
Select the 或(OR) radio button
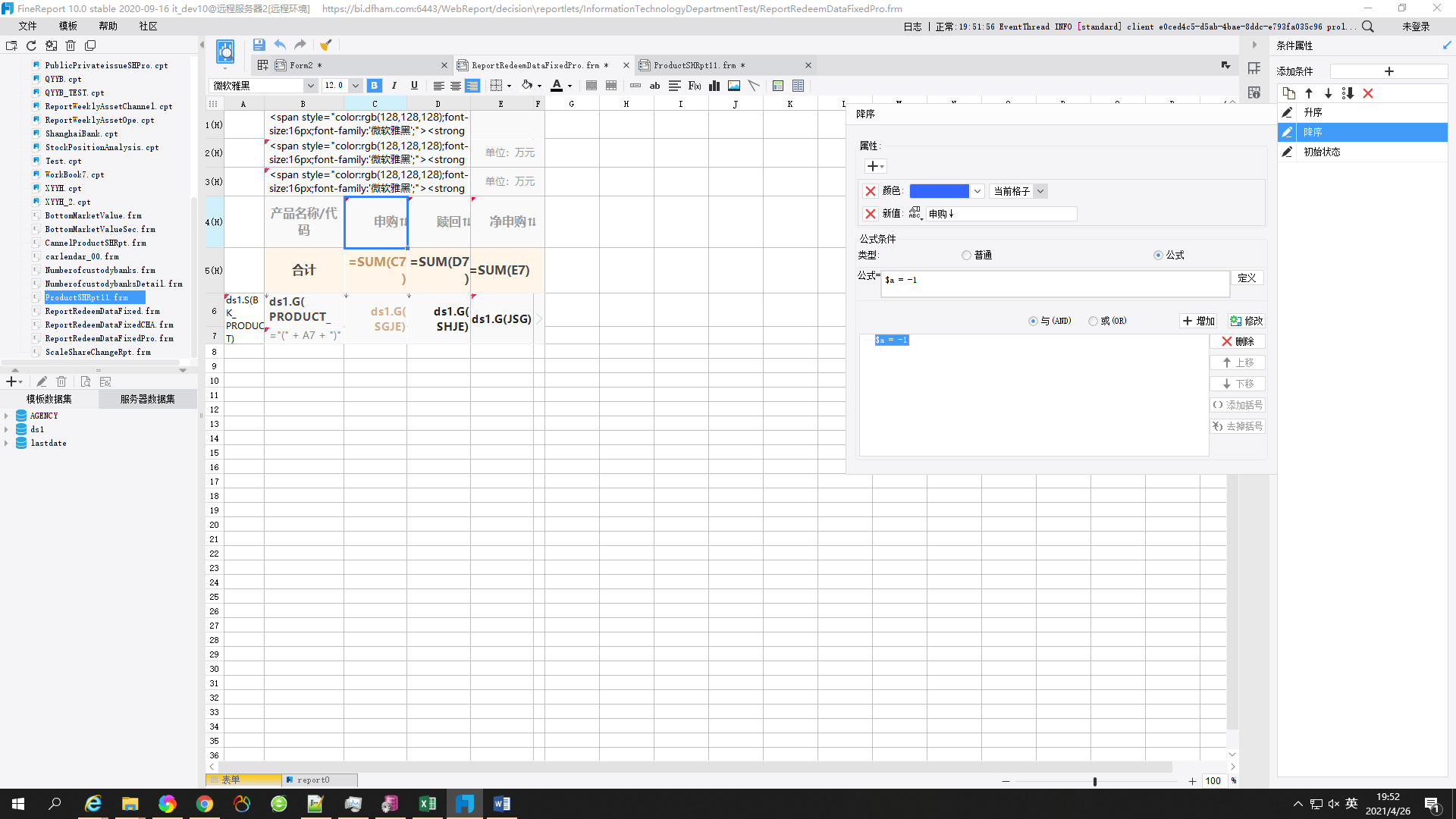[x=1093, y=322]
